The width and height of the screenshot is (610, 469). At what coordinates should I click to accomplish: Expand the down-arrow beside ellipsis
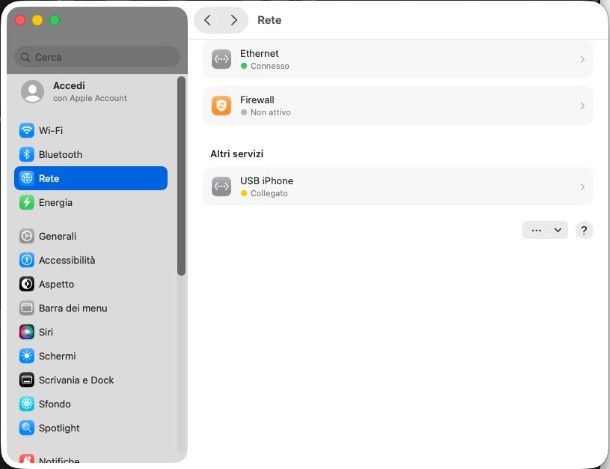click(557, 230)
